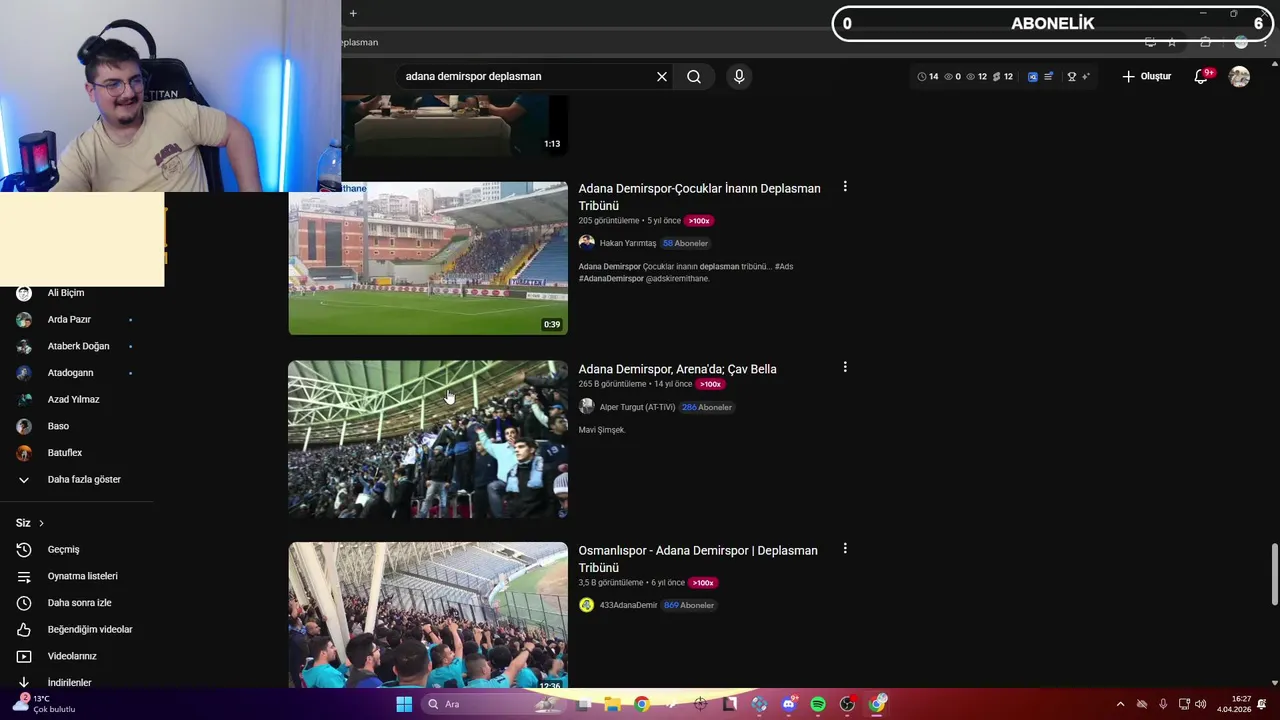Click the Oluştur create button
Image resolution: width=1280 pixels, height=720 pixels.
(x=1146, y=76)
